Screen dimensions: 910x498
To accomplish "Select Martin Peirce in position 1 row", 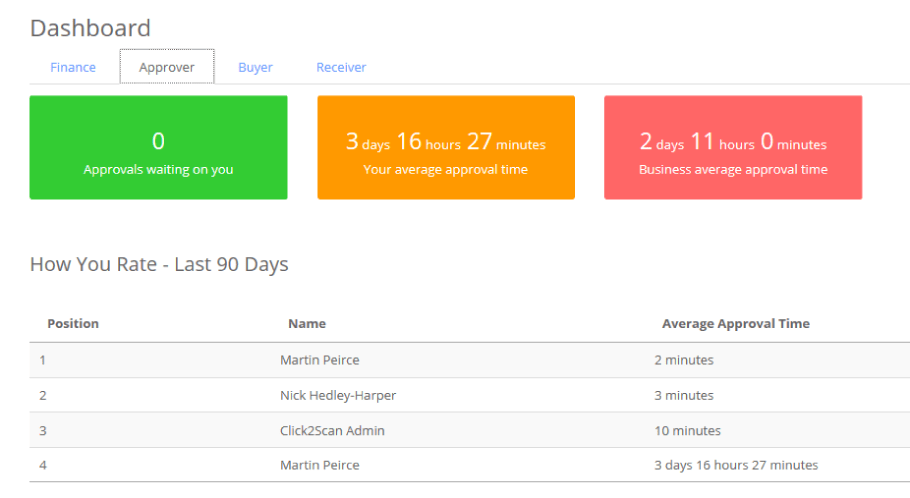I will pyautogui.click(x=320, y=360).
